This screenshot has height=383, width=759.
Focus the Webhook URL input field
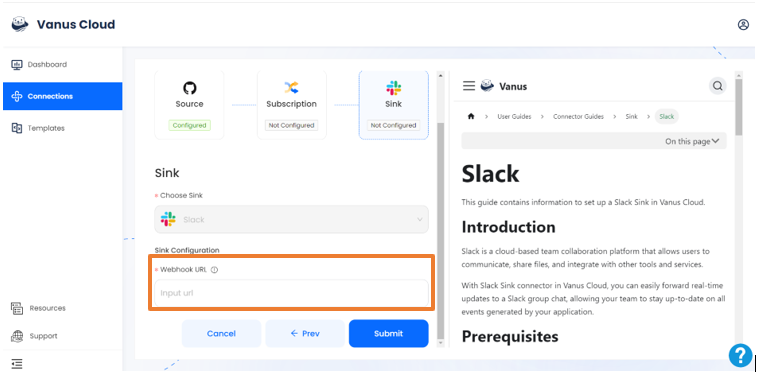[x=291, y=293]
